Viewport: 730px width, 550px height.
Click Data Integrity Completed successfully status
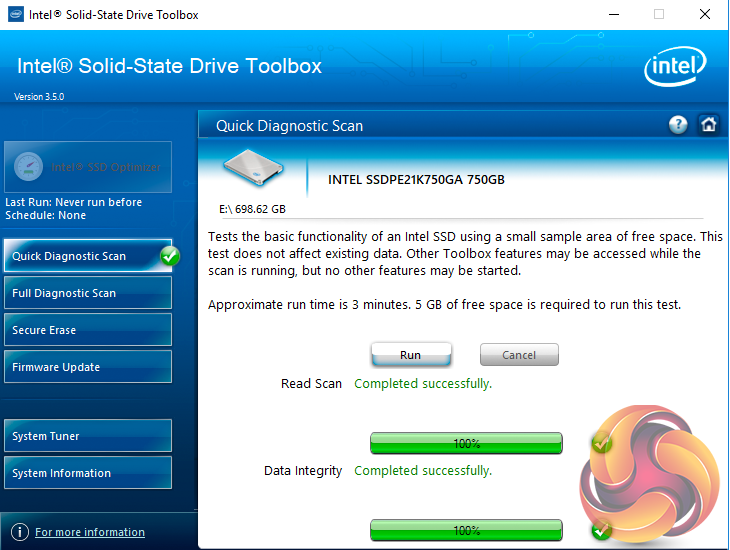tap(423, 471)
